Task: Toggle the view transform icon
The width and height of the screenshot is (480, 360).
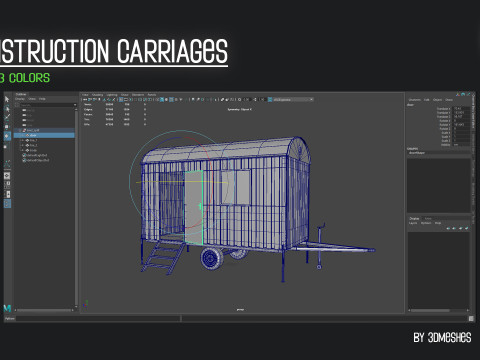Action: (270, 100)
